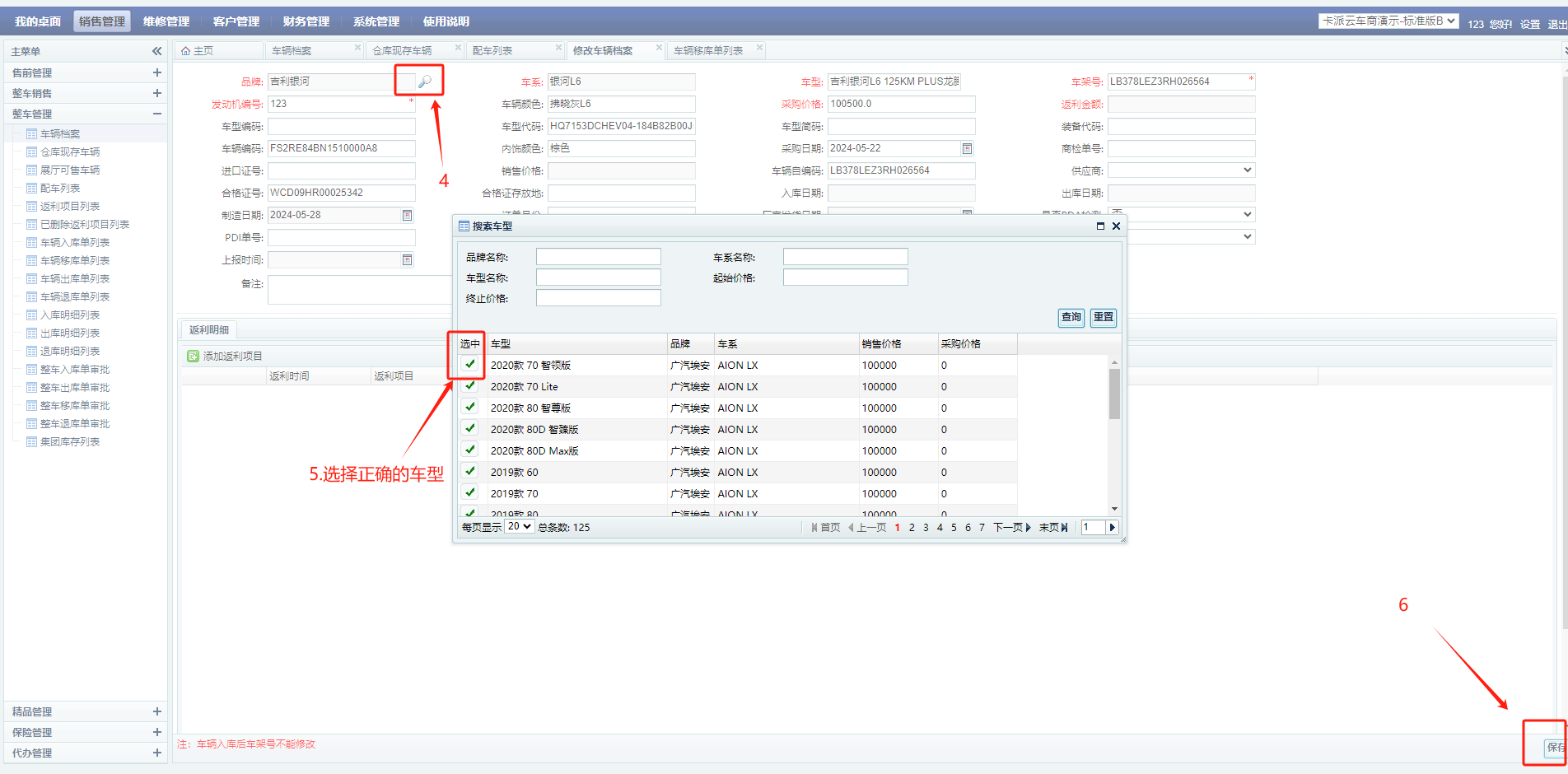Close the 搜索车型 dialog
The height and width of the screenshot is (774, 1568).
1116,226
